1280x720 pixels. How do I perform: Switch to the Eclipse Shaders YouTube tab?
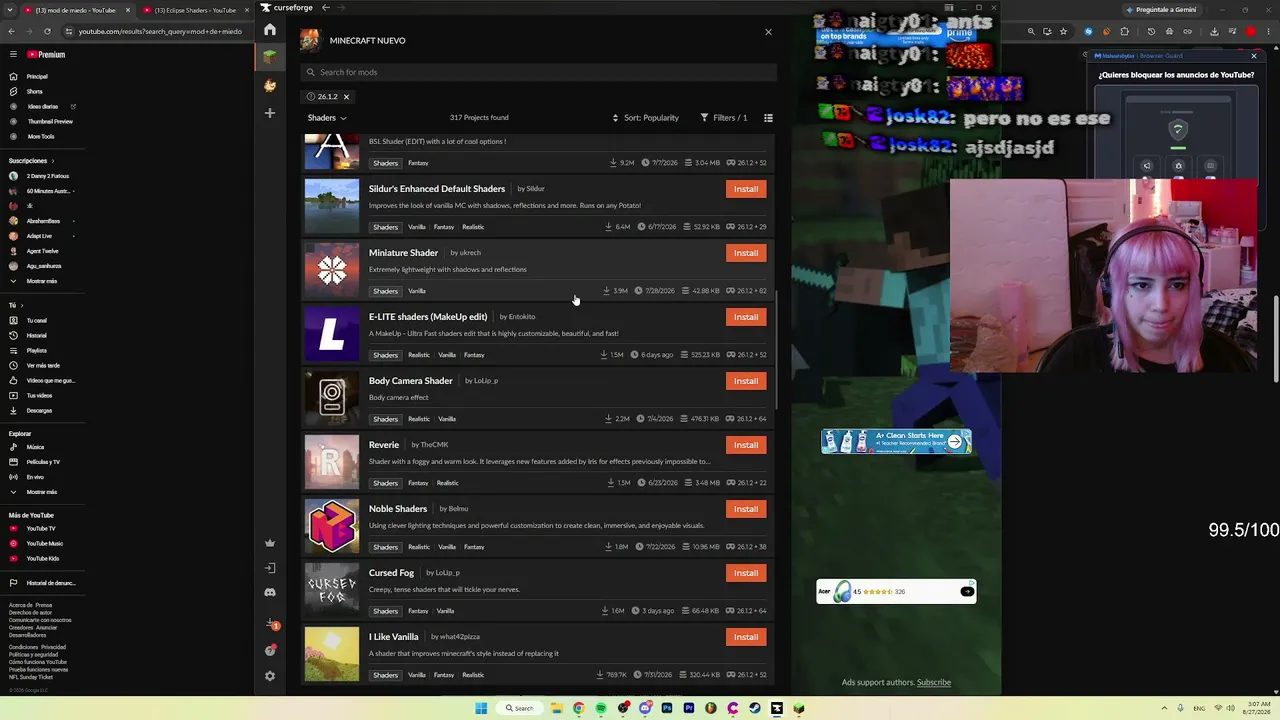coord(194,10)
